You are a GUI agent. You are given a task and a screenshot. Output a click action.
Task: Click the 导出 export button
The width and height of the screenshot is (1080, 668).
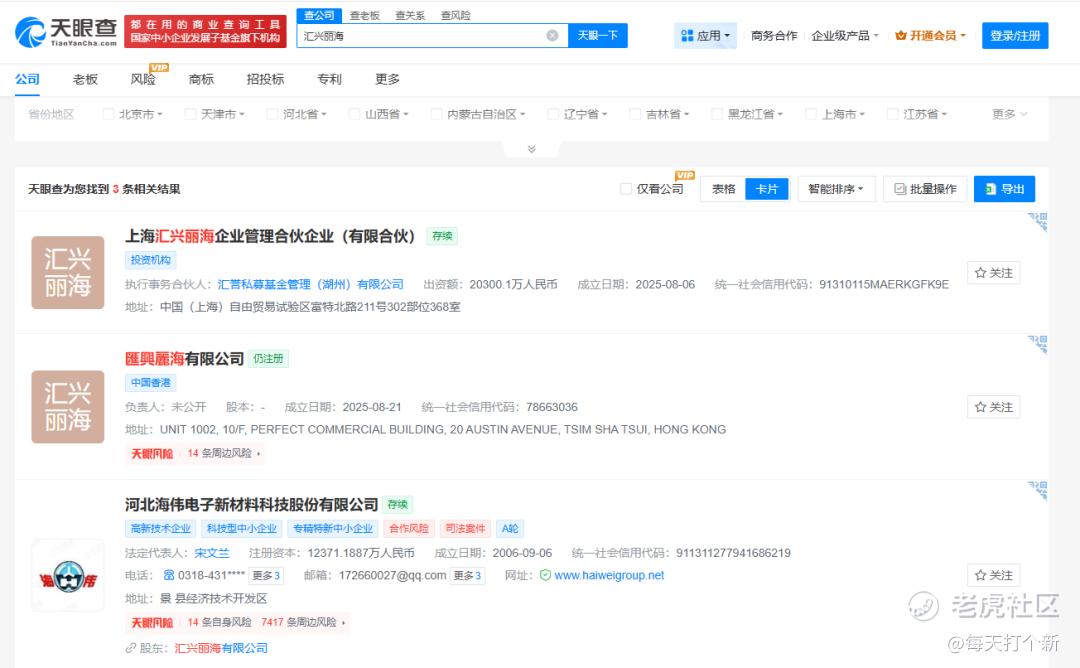[1004, 189]
